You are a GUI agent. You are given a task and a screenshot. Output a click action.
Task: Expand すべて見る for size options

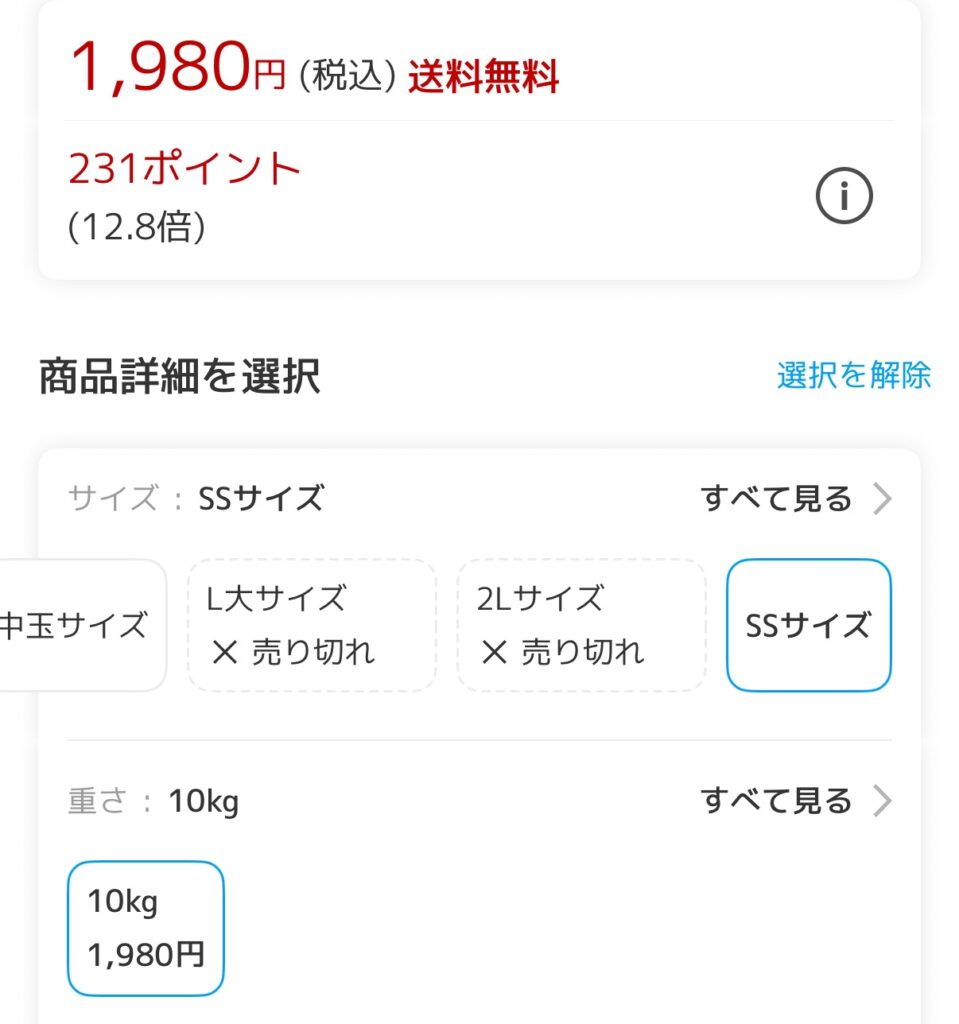776,498
